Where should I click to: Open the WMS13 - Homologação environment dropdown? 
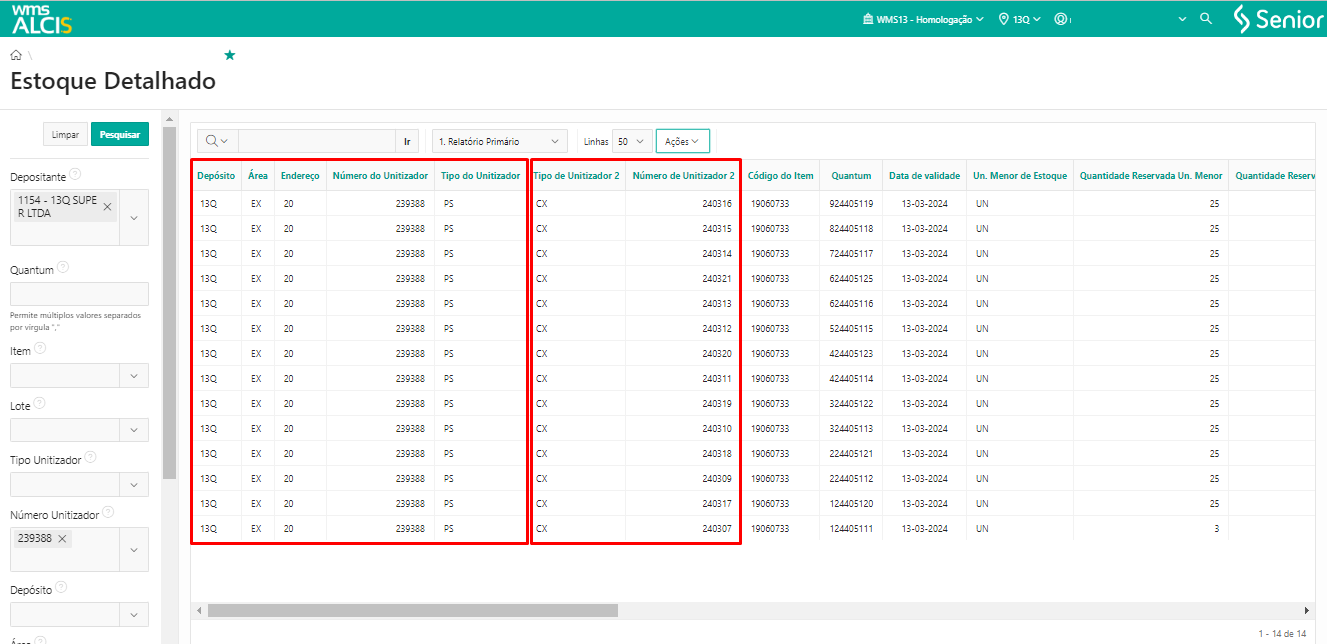pos(923,19)
